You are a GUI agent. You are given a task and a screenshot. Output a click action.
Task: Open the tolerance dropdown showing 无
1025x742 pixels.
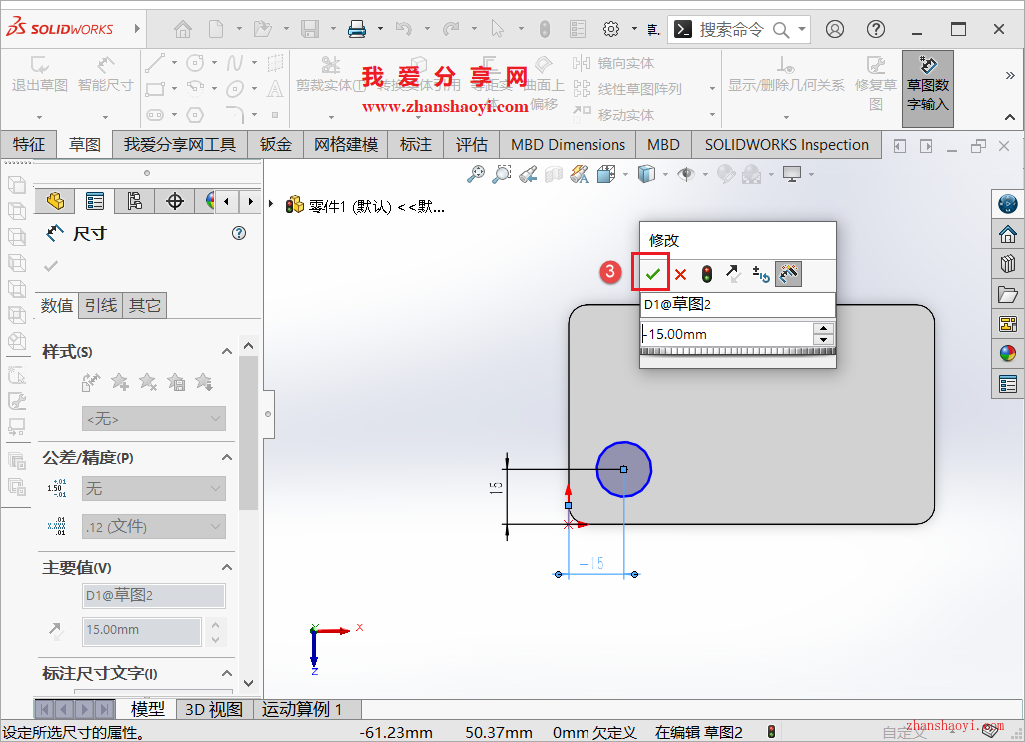[153, 489]
